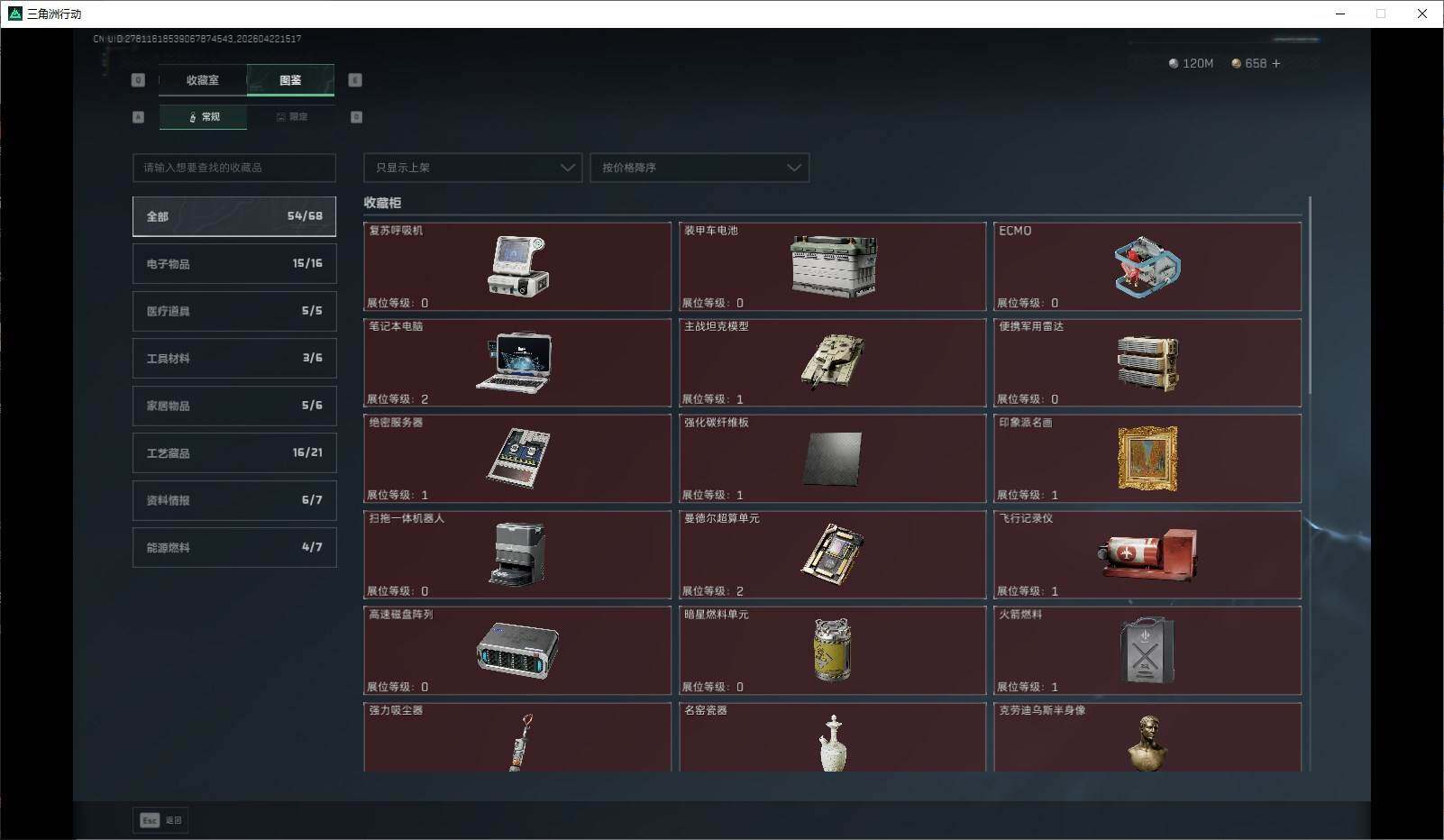Screen dimensions: 1444x840
Task: Click the 飞行记录仪 flight recorder icon
Action: coord(1147,554)
